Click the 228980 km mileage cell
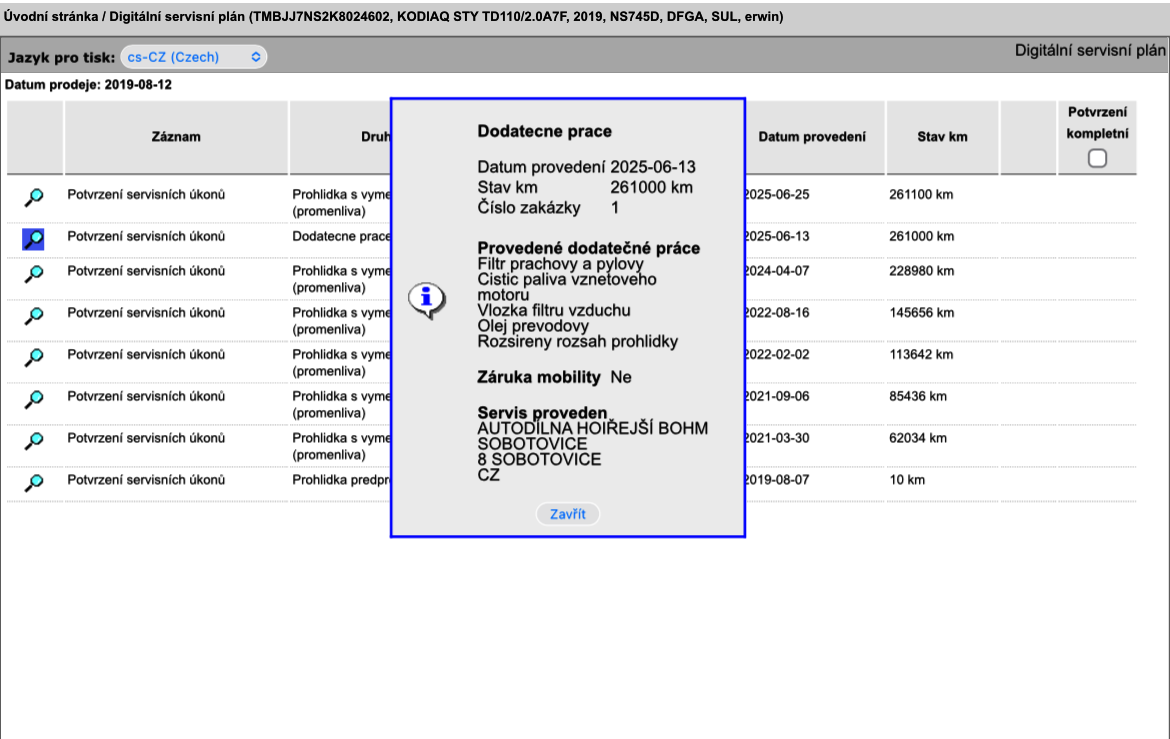This screenshot has width=1170, height=739. click(x=922, y=271)
